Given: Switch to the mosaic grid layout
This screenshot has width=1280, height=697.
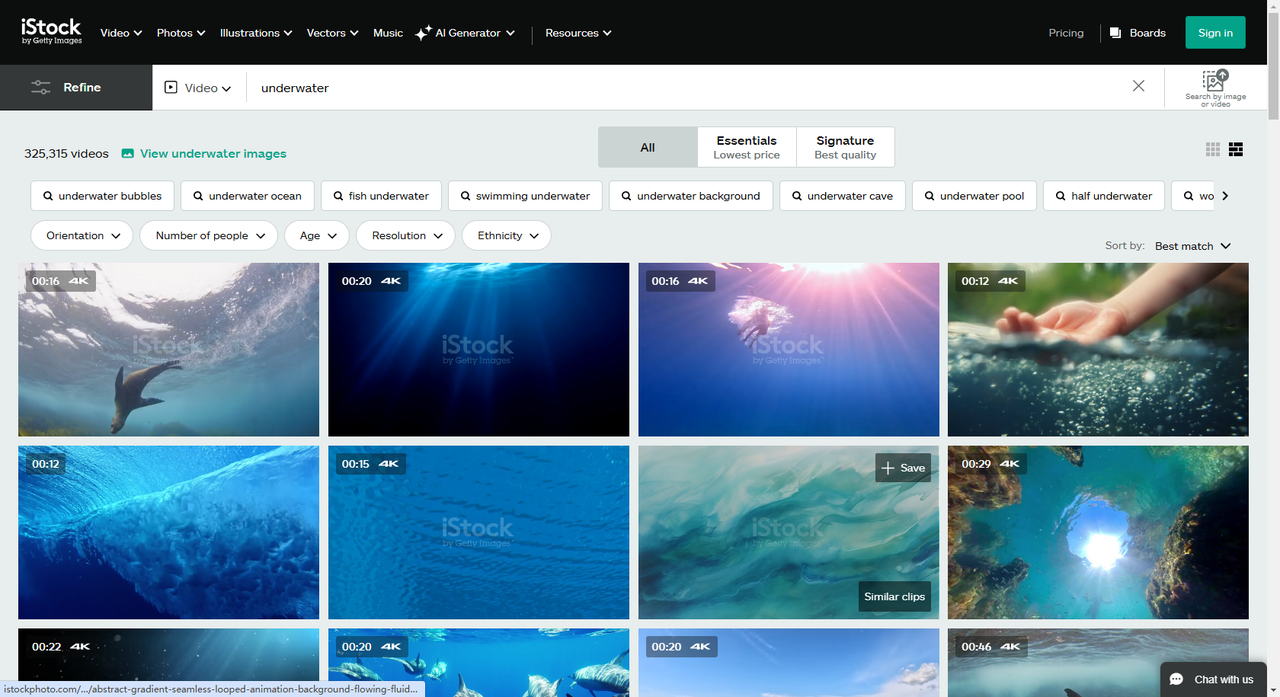Looking at the screenshot, I should click(1236, 149).
